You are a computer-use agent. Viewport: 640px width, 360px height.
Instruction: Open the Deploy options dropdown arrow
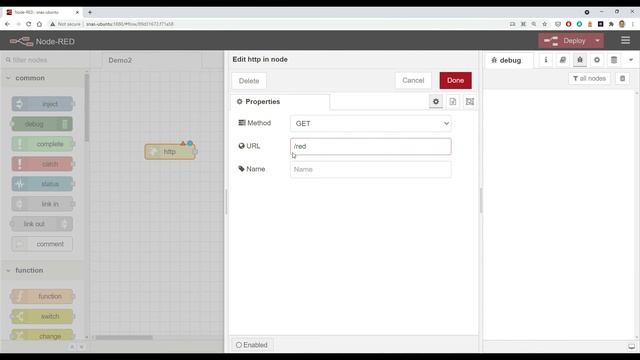(598, 41)
